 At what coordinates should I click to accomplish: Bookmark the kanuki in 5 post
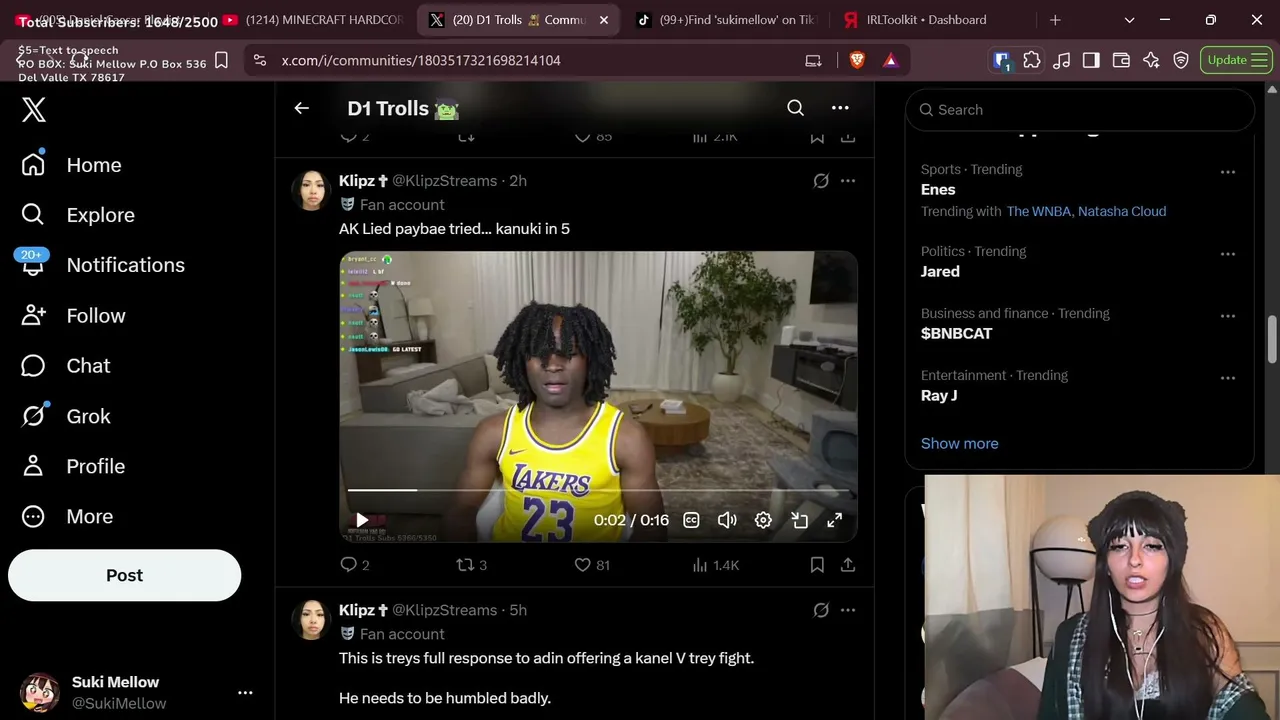coord(817,565)
